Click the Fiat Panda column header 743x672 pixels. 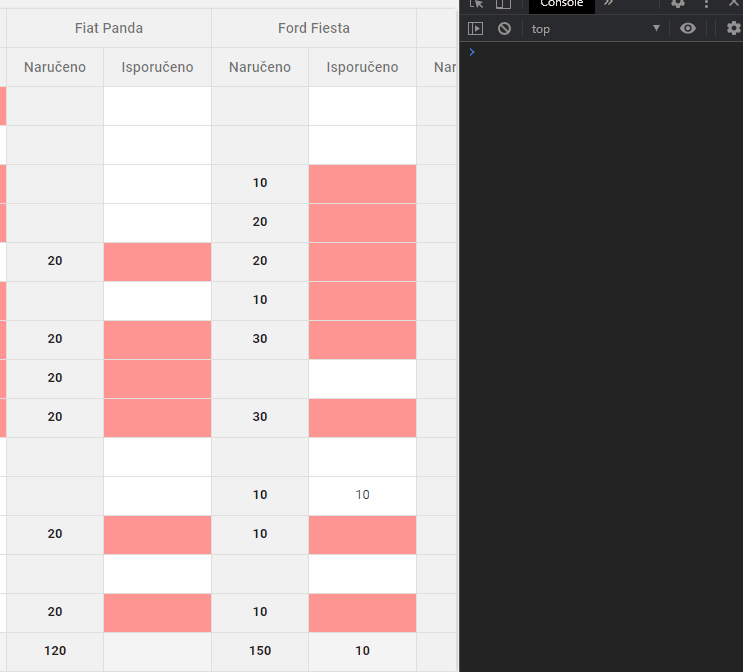click(109, 28)
